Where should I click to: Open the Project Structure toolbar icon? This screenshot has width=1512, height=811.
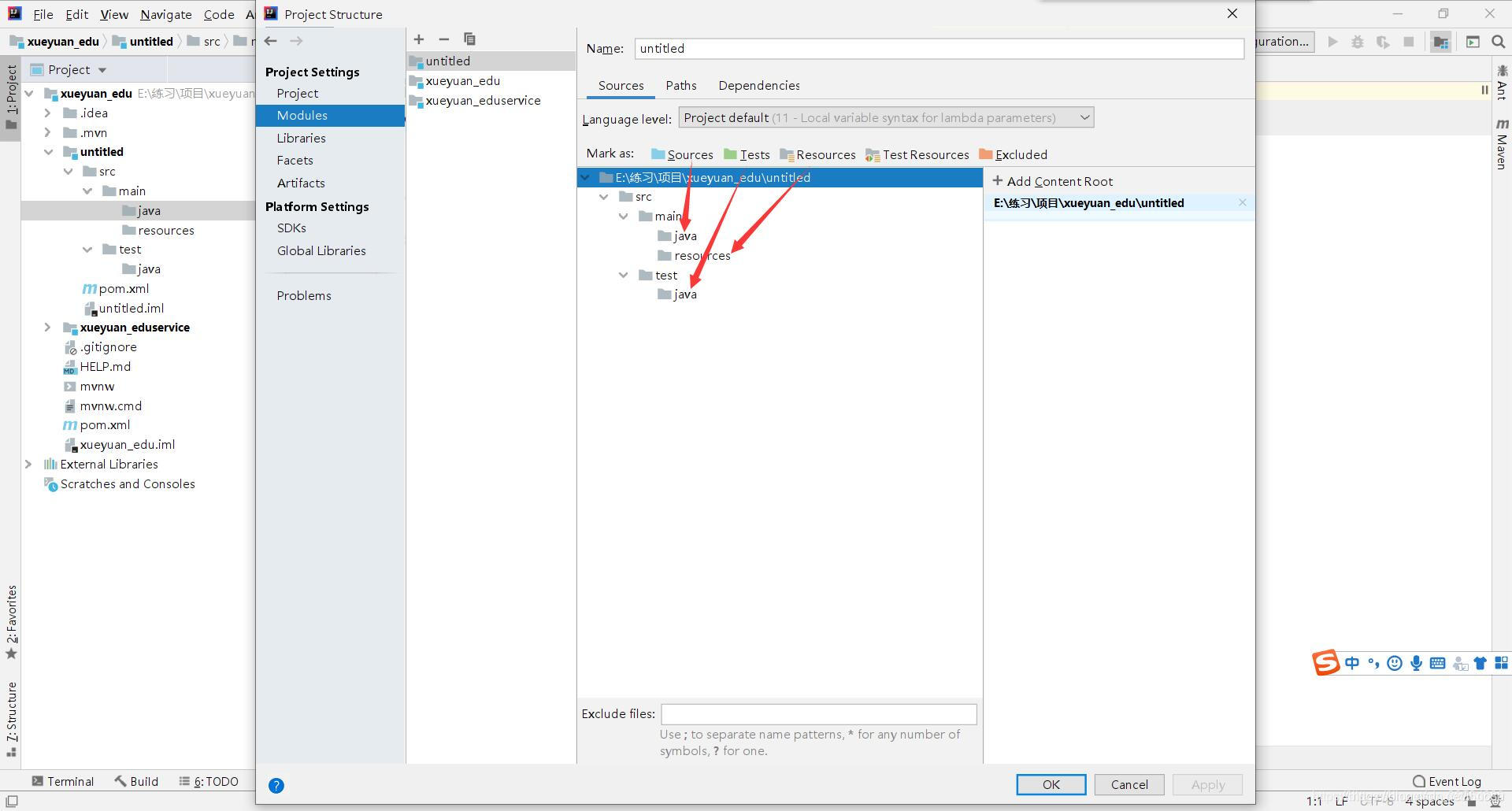[x=1441, y=42]
